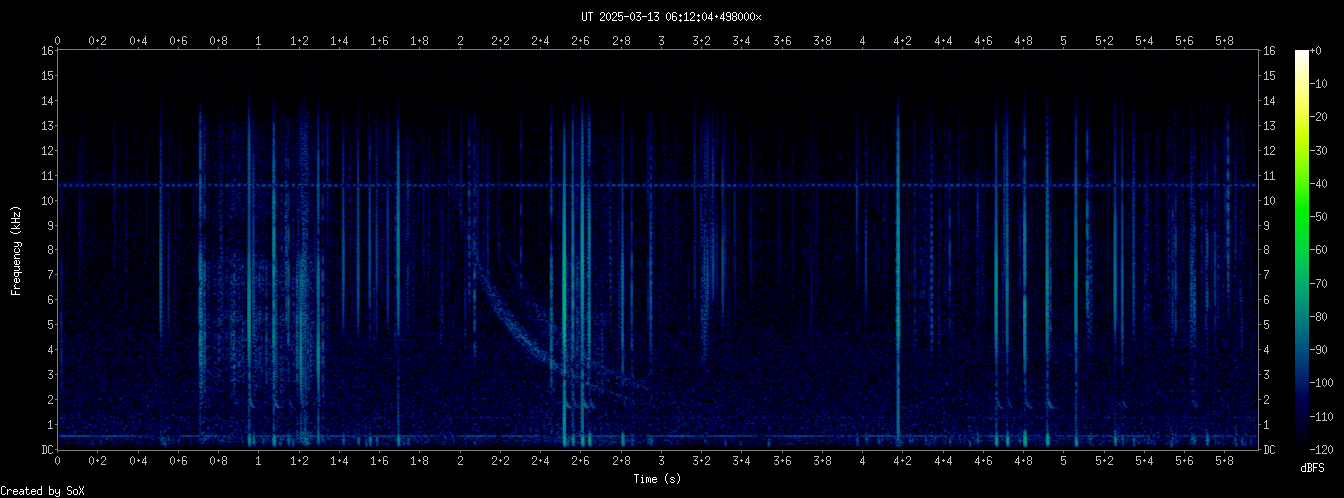
Task: Click the UT 2025-03-13 timestamp title
Action: click(x=671, y=16)
